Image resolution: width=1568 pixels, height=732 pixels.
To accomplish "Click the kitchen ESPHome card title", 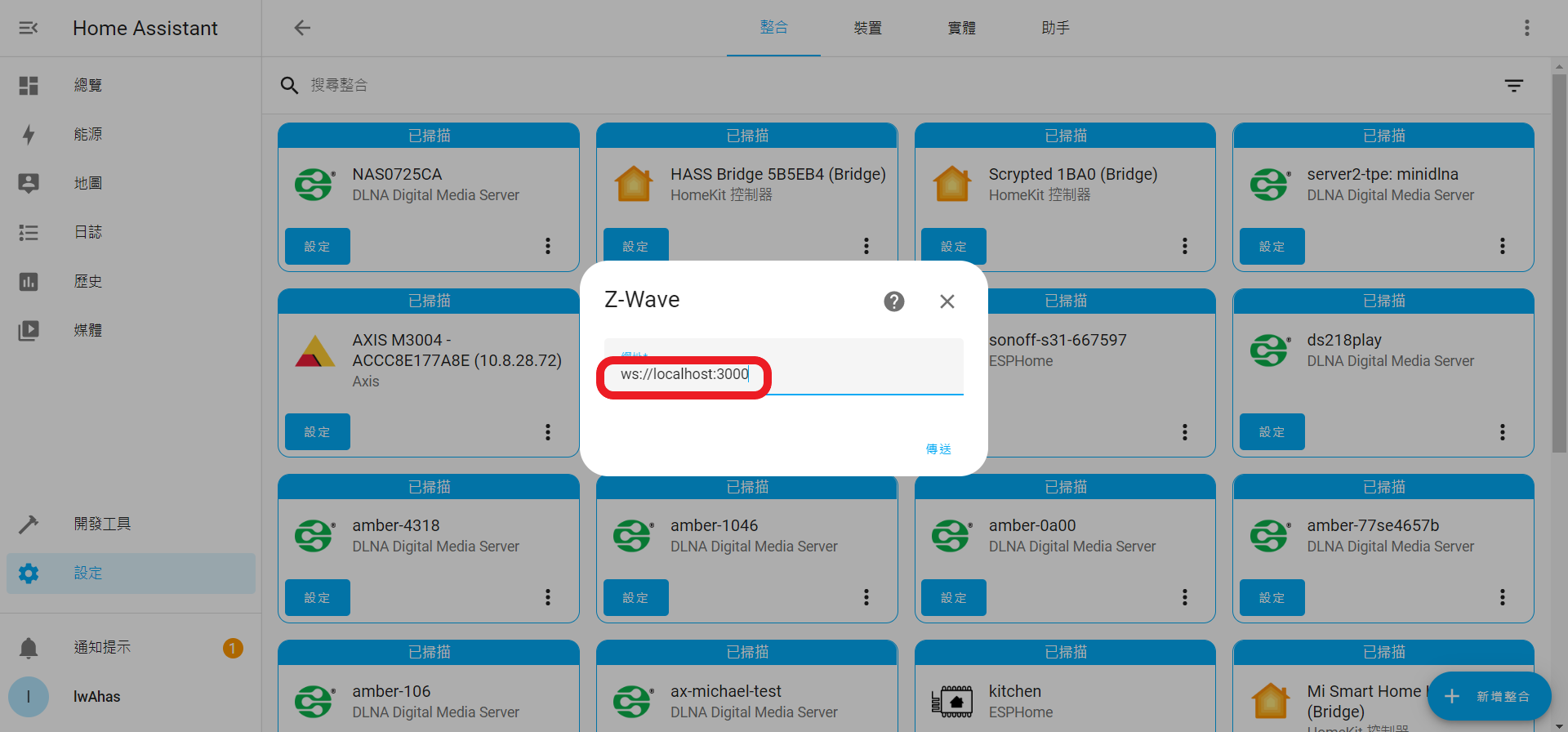I will click(1015, 691).
